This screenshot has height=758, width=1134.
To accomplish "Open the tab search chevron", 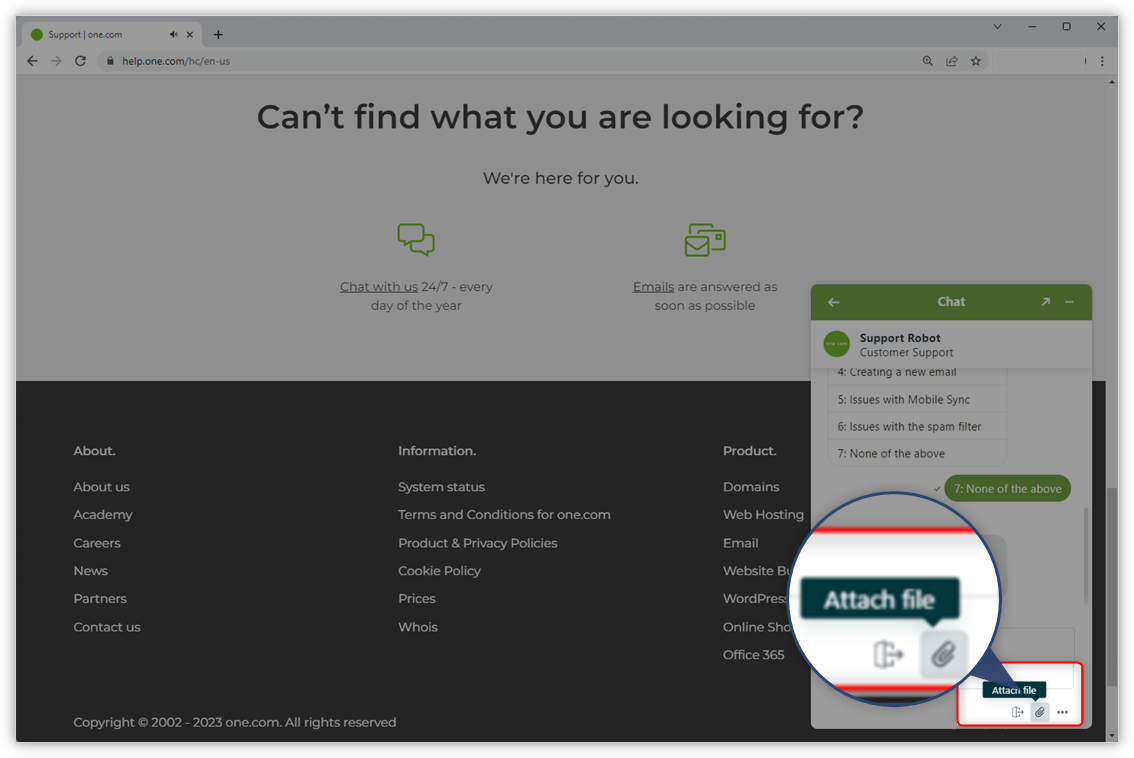I will [x=997, y=26].
